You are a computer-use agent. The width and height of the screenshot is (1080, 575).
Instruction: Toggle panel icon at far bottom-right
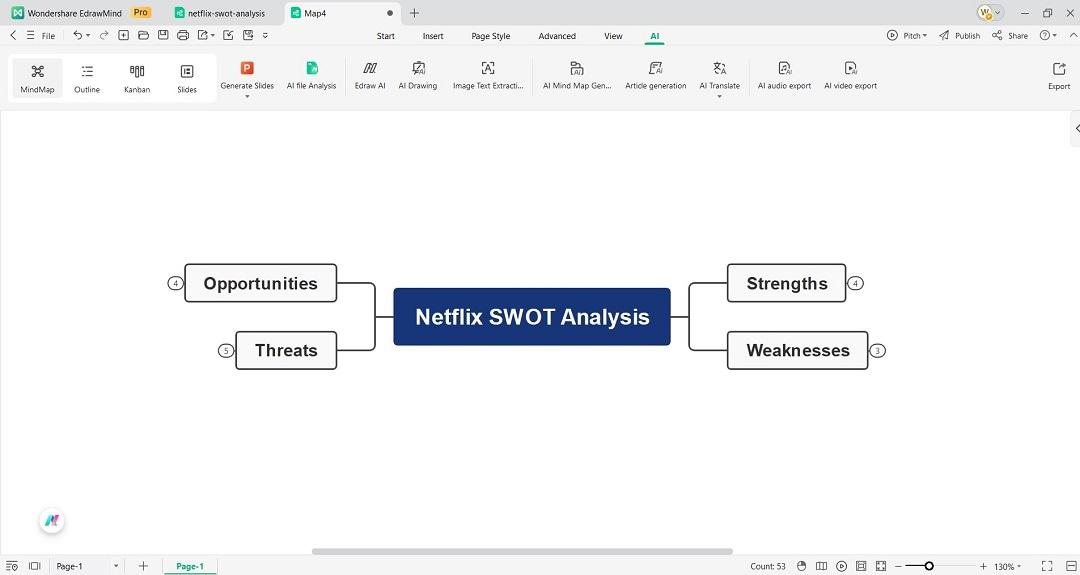[x=1070, y=566]
